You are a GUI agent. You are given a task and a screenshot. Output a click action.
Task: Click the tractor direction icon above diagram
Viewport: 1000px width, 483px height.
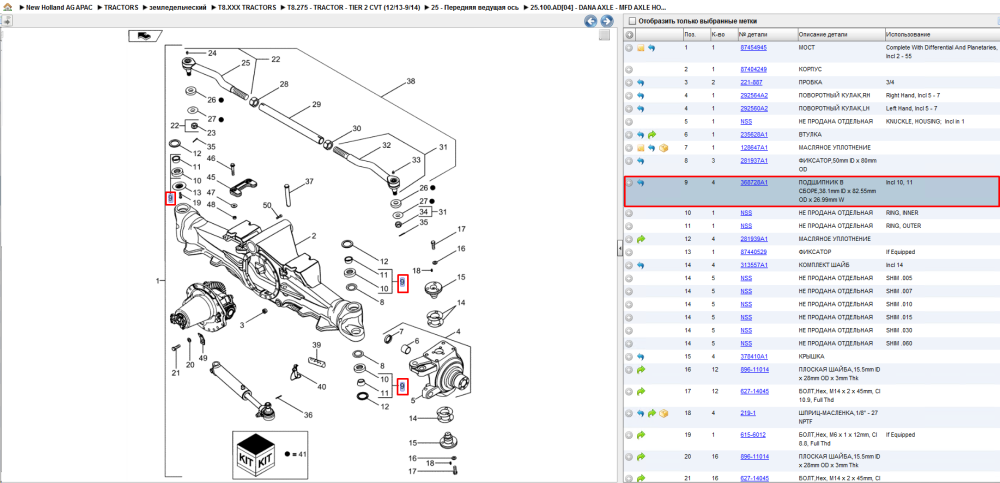pyautogui.click(x=146, y=36)
